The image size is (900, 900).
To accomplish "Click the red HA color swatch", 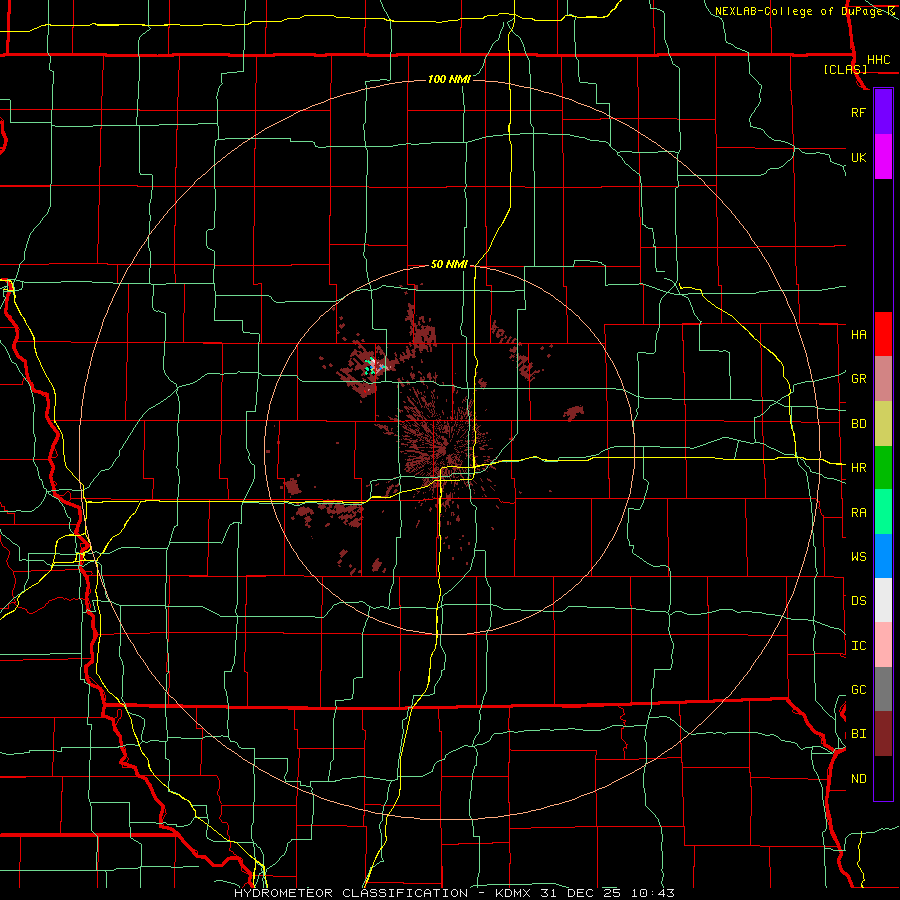I will coord(883,334).
